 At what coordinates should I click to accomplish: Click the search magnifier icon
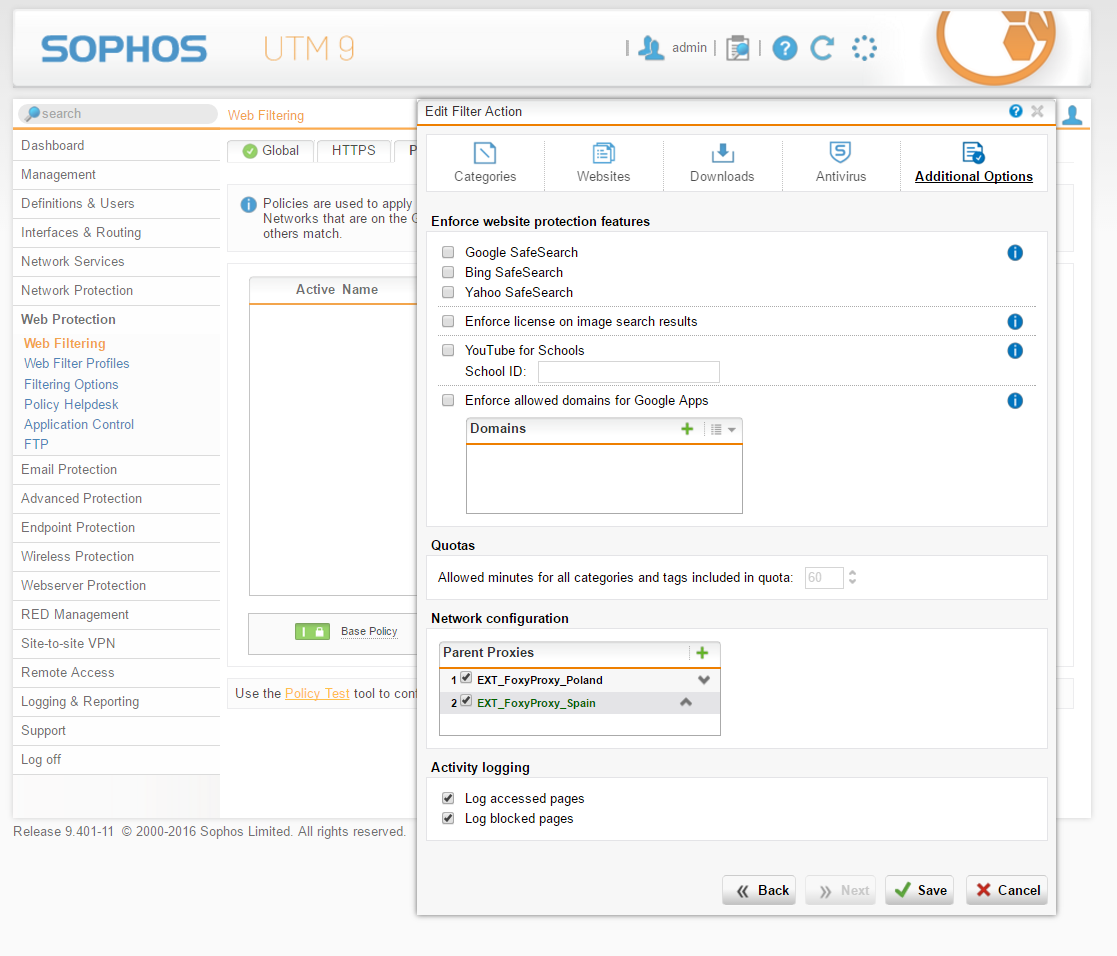pyautogui.click(x=32, y=113)
